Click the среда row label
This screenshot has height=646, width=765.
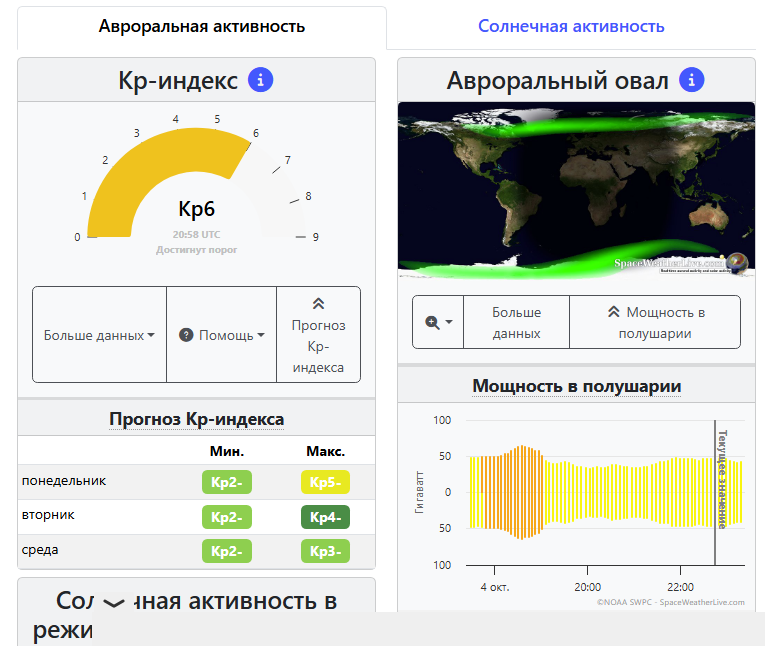pos(40,549)
